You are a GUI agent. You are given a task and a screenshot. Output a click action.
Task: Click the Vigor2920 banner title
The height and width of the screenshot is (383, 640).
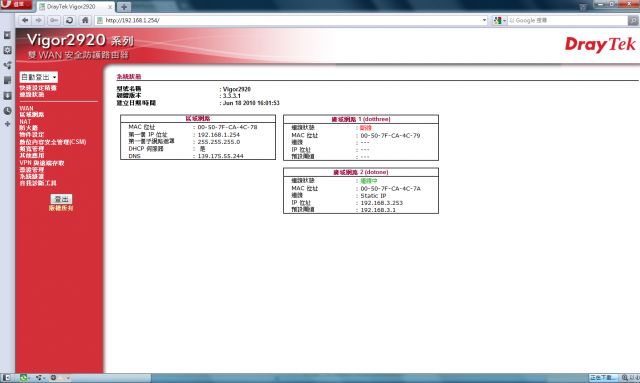click(80, 40)
